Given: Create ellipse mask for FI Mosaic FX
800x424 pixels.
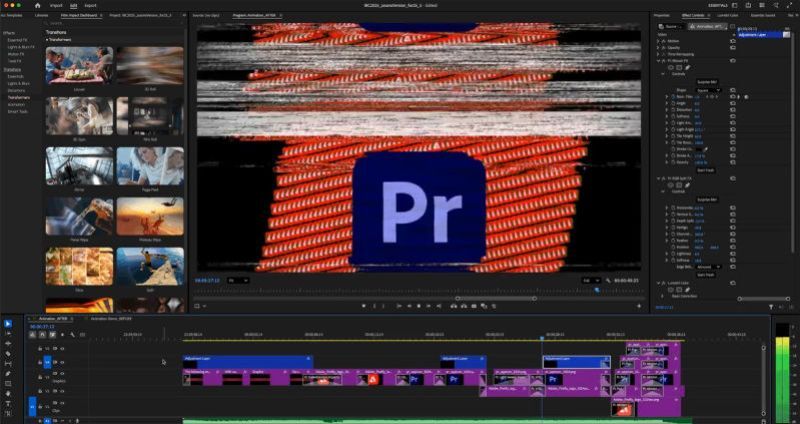Looking at the screenshot, I should tap(671, 67).
